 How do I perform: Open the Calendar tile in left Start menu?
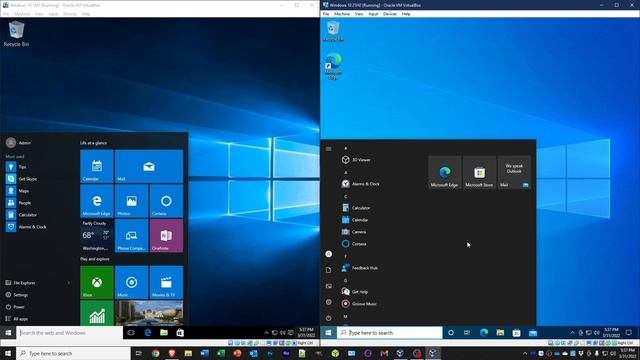click(97, 166)
